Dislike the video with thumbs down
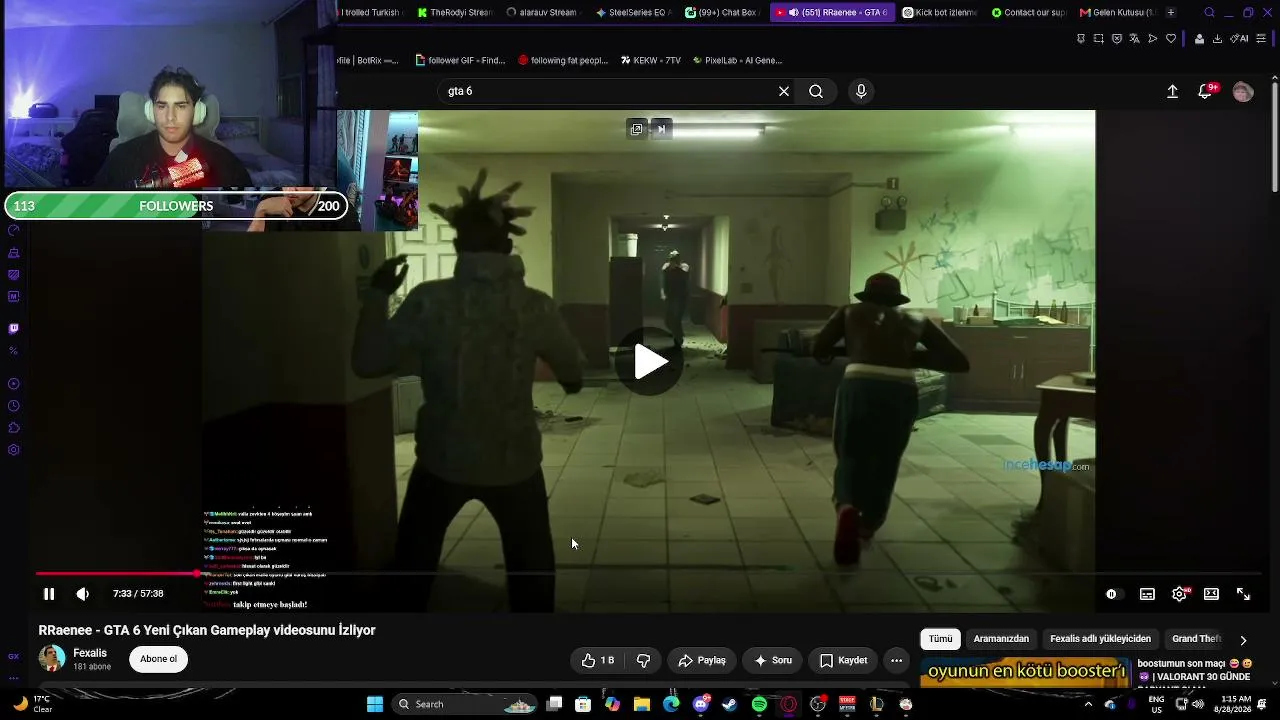Viewport: 1280px width, 720px height. (x=643, y=660)
